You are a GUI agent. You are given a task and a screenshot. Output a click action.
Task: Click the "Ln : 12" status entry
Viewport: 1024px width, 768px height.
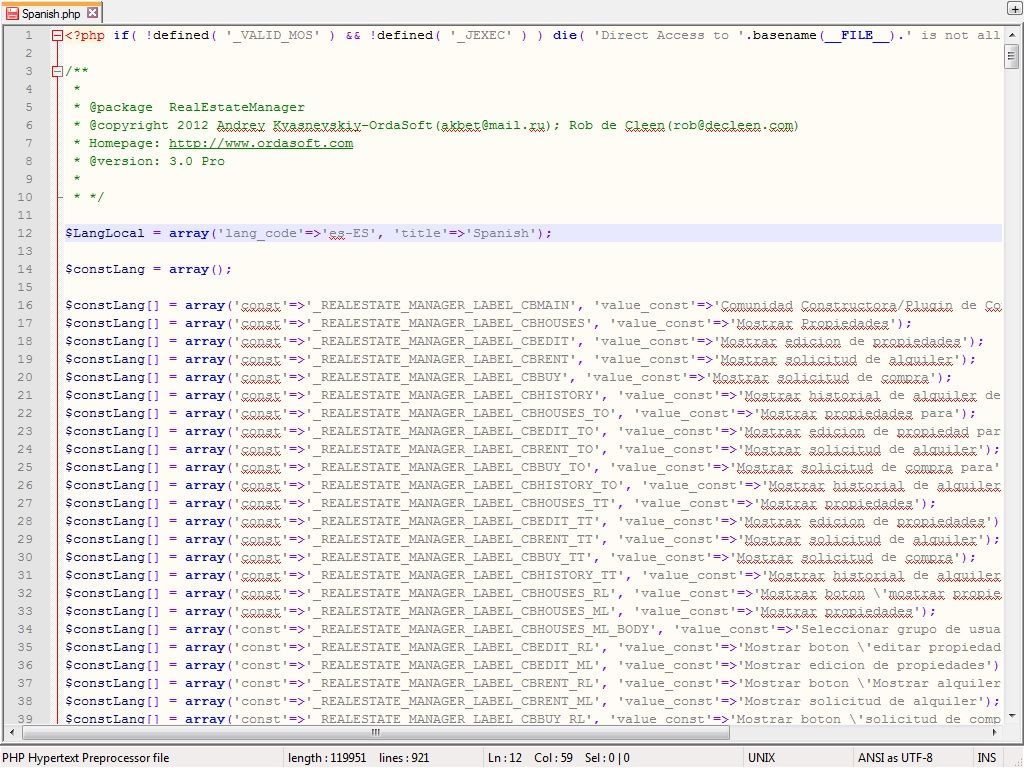(505, 758)
